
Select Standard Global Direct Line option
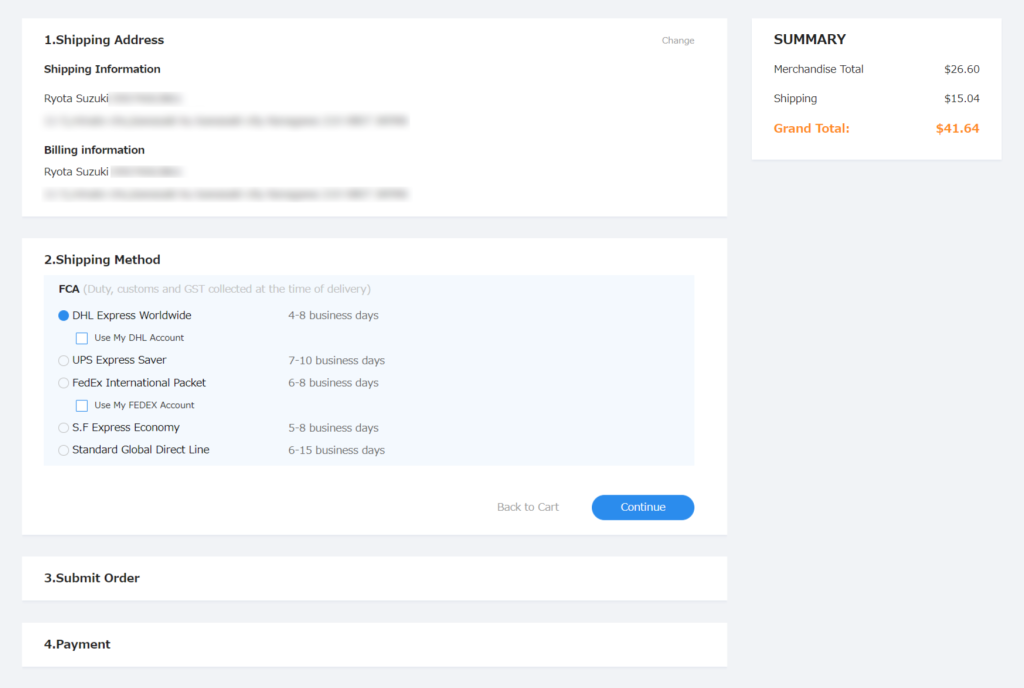(64, 451)
